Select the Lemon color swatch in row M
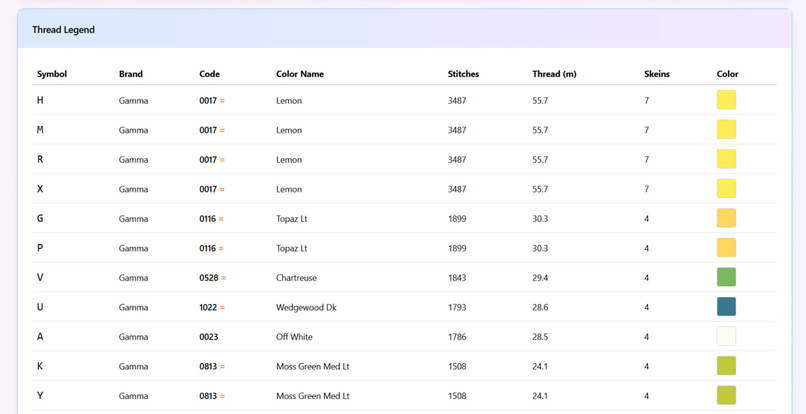 (x=726, y=130)
